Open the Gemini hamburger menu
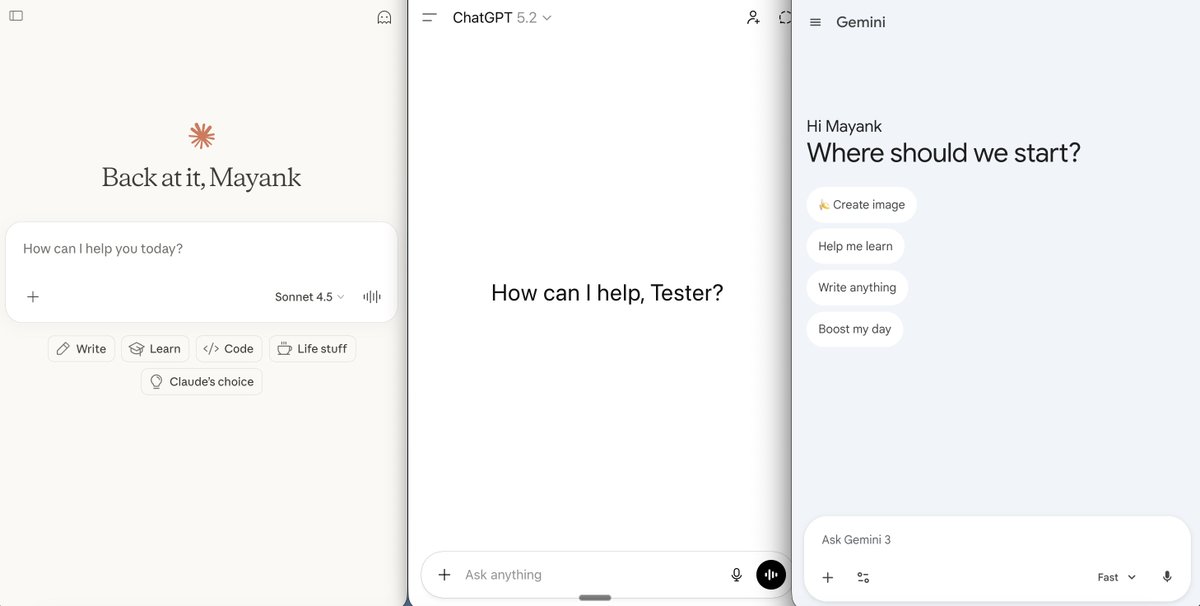 point(815,22)
